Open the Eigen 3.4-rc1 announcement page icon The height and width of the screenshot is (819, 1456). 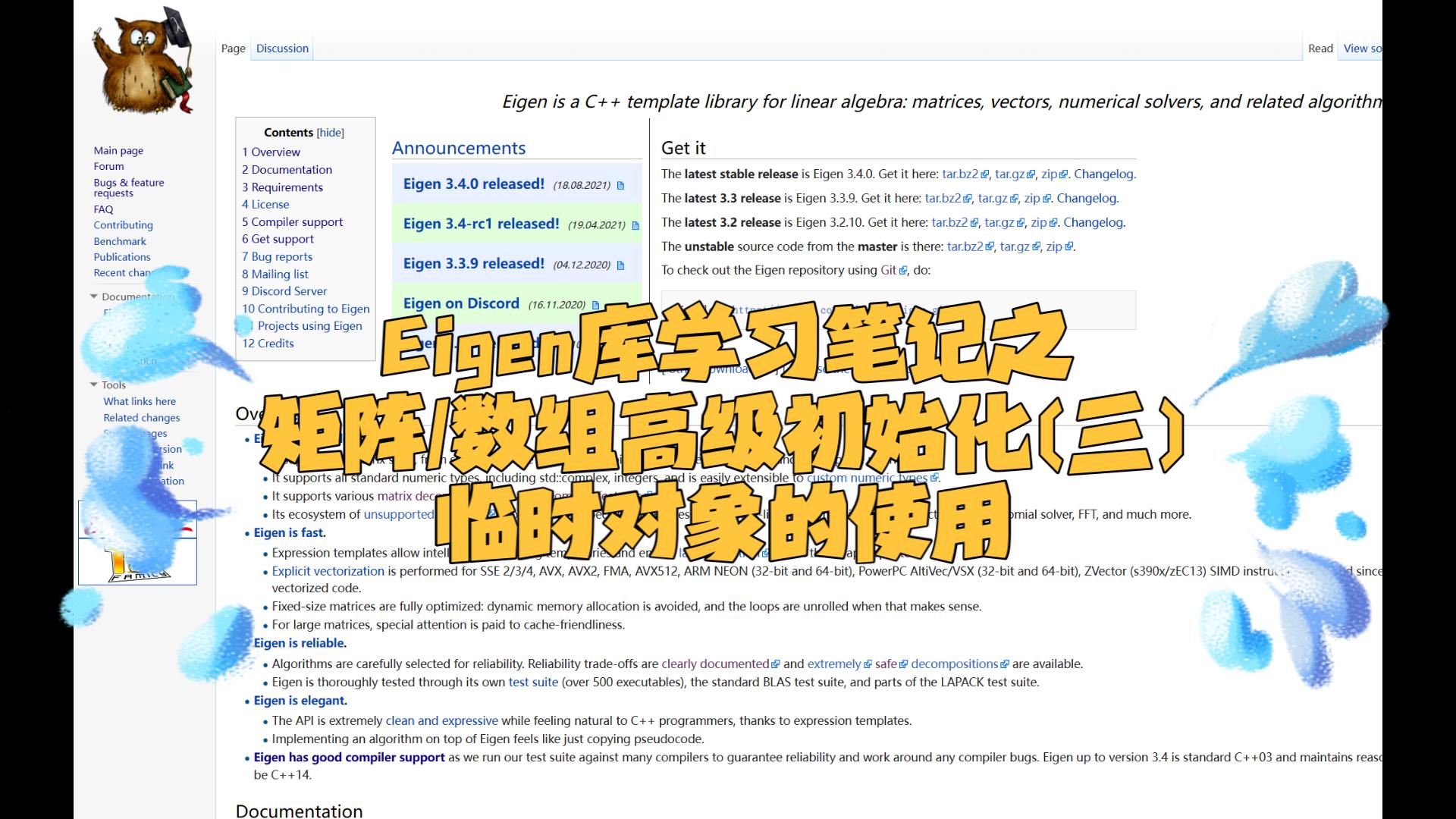(x=635, y=225)
